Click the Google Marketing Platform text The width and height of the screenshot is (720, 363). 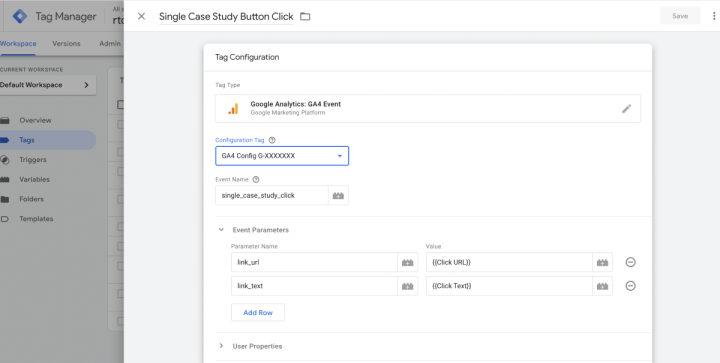pos(287,113)
